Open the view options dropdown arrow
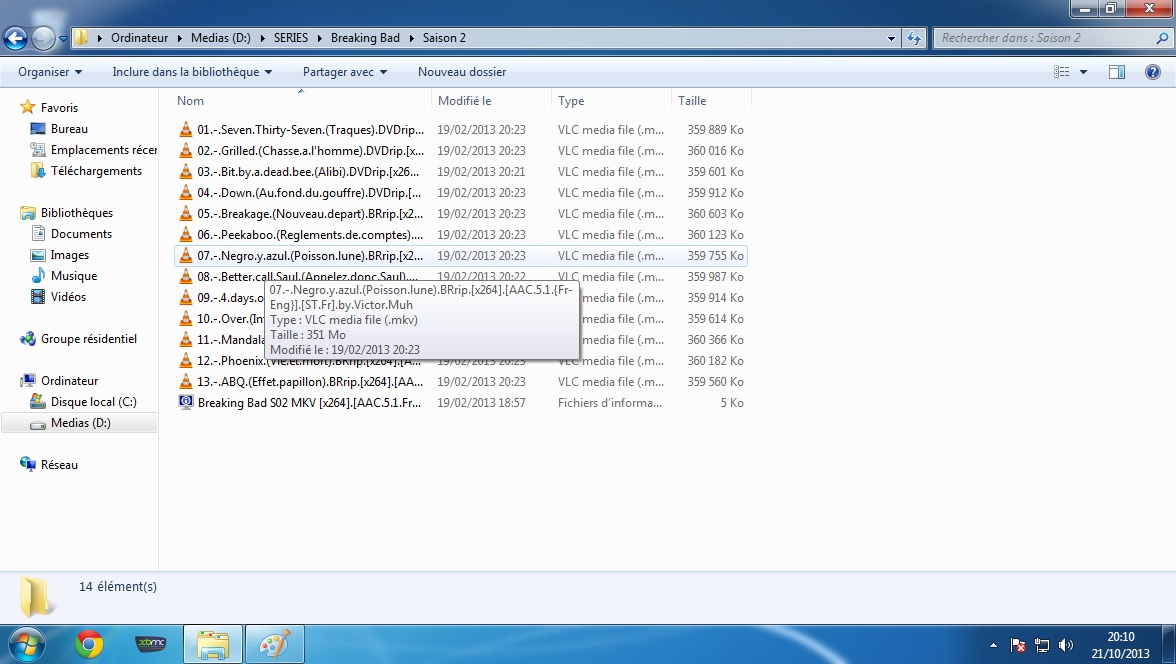Image resolution: width=1176 pixels, height=664 pixels. (x=1083, y=72)
